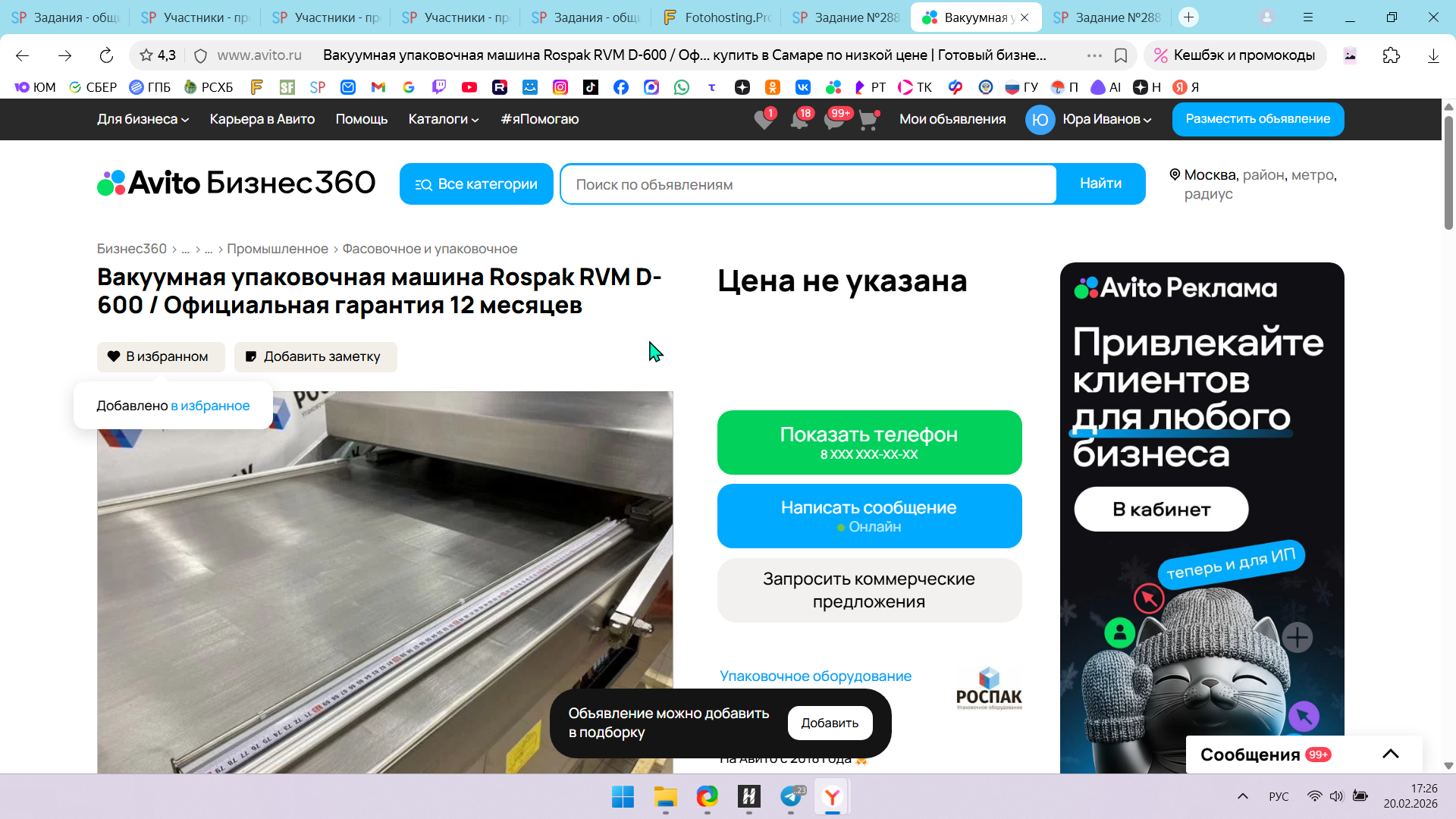1456x819 pixels.
Task: Open favorites heart icon in Avito header
Action: pyautogui.click(x=764, y=120)
